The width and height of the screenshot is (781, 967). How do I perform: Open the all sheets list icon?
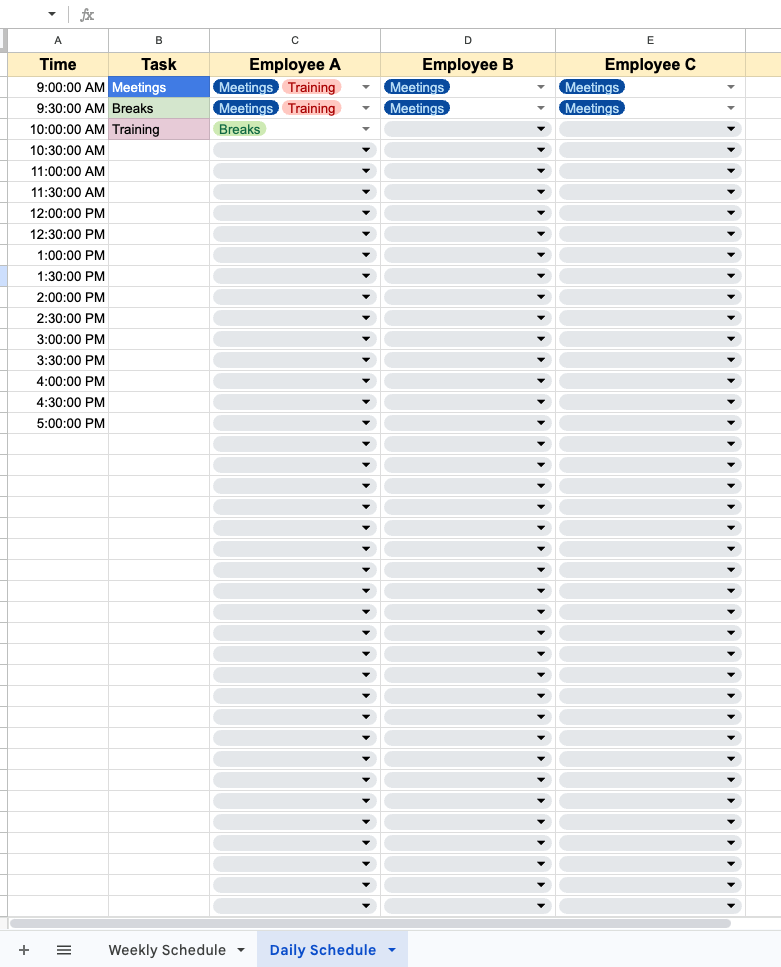point(64,950)
